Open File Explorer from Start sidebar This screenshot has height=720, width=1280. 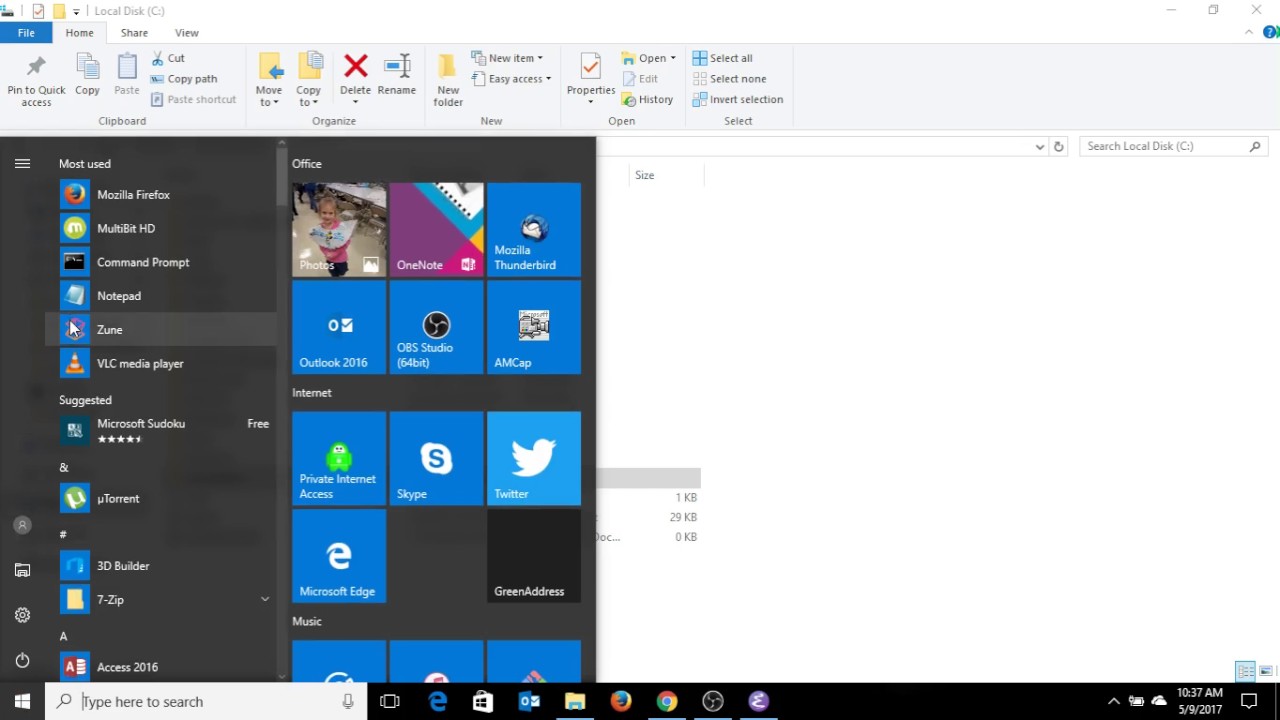pyautogui.click(x=22, y=570)
